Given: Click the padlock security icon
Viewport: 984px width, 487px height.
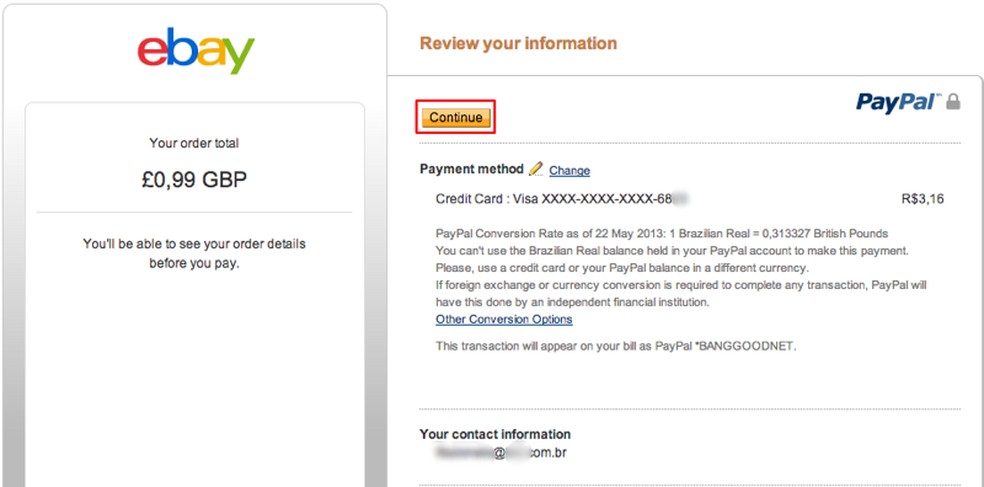Looking at the screenshot, I should coord(953,102).
